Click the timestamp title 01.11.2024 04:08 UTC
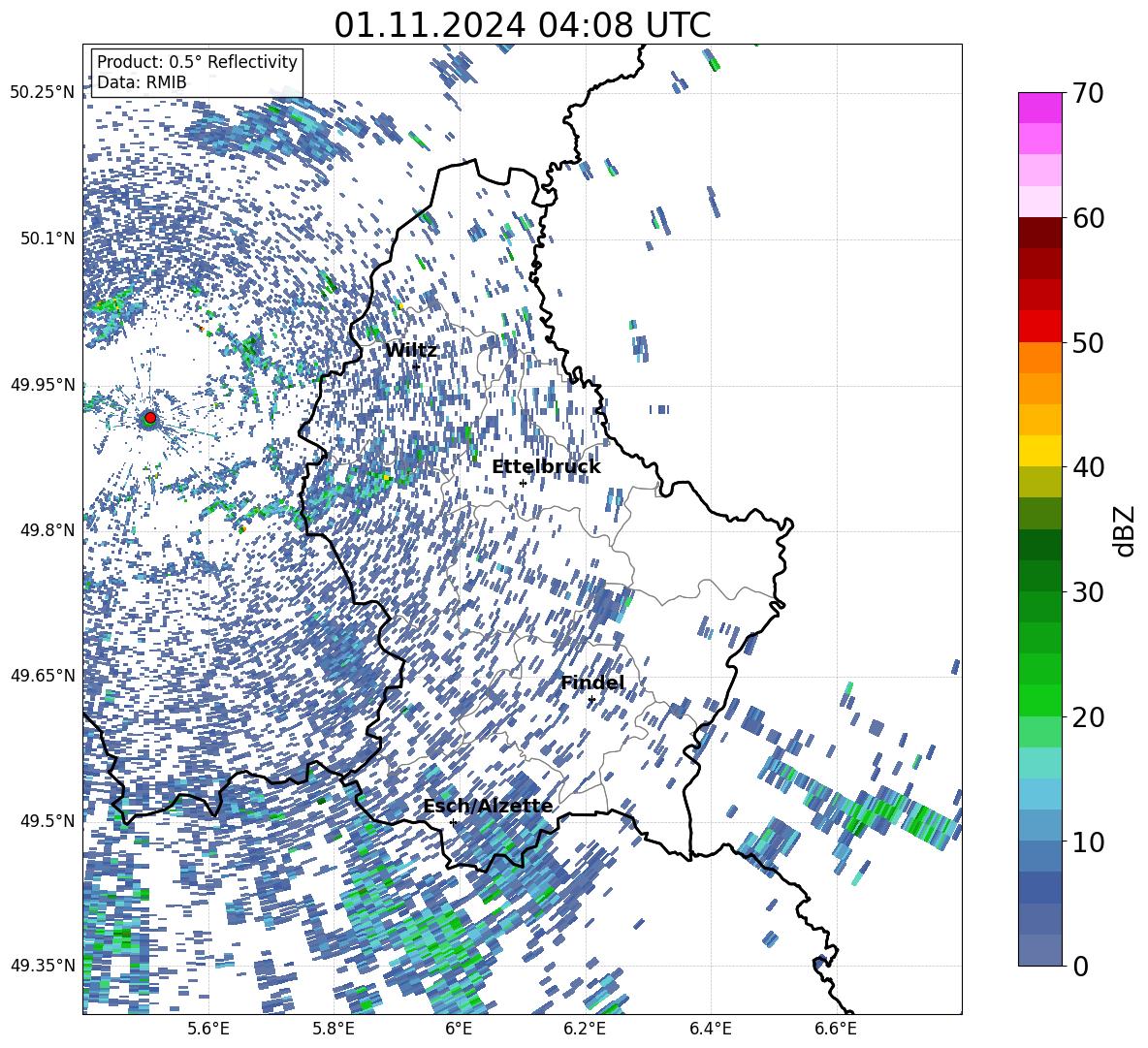The height and width of the screenshot is (1048, 1148). [522, 25]
